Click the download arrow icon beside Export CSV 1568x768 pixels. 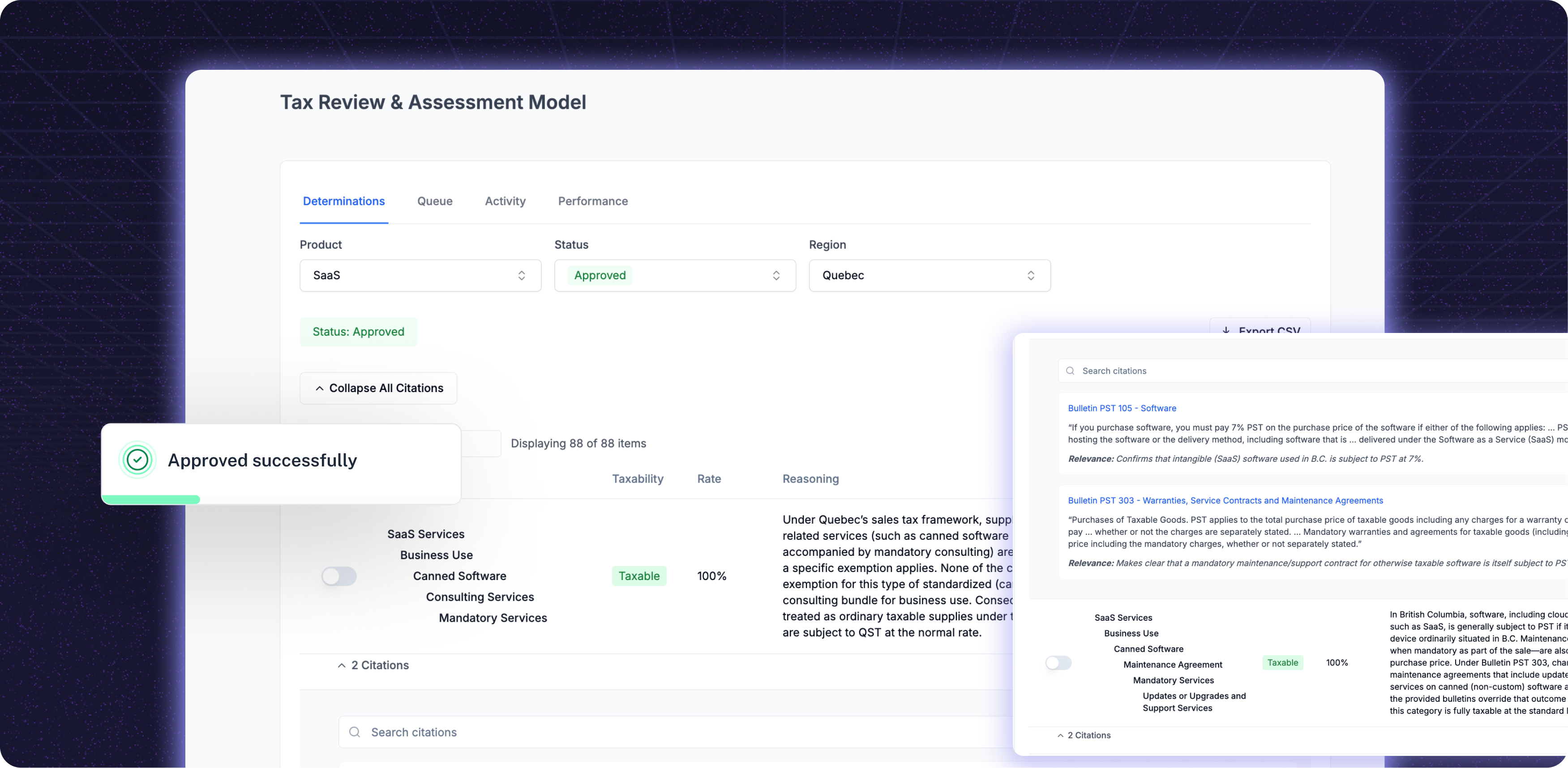coord(1226,330)
